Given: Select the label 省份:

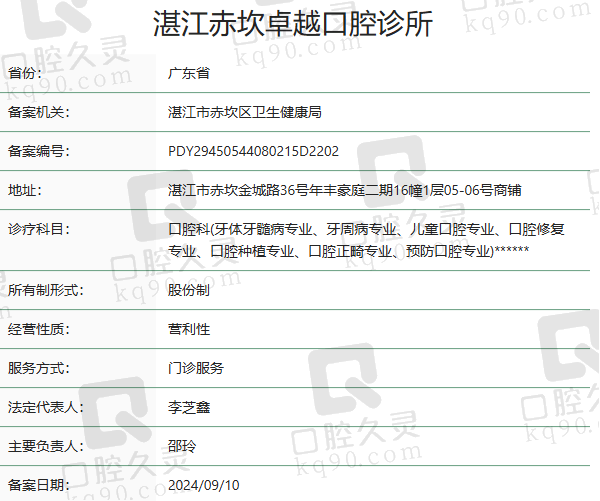Looking at the screenshot, I should click(25, 73).
